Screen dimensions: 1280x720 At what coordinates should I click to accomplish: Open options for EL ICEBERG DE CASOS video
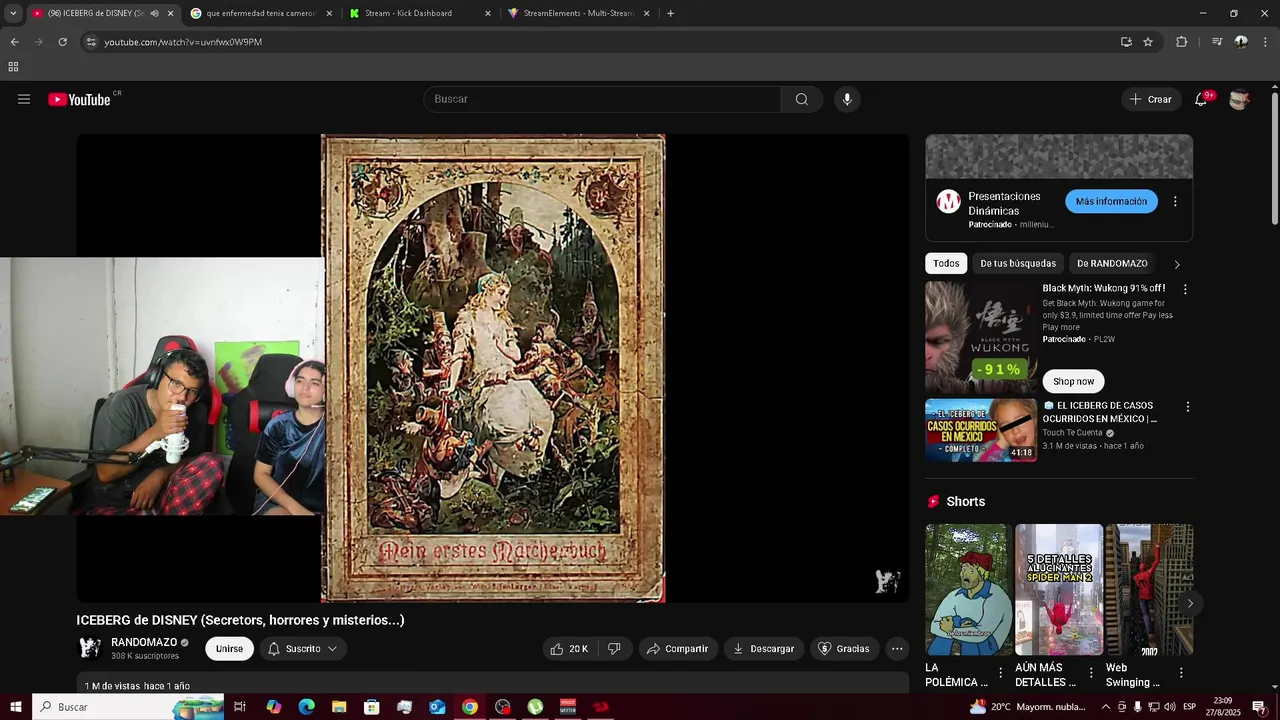coord(1188,407)
